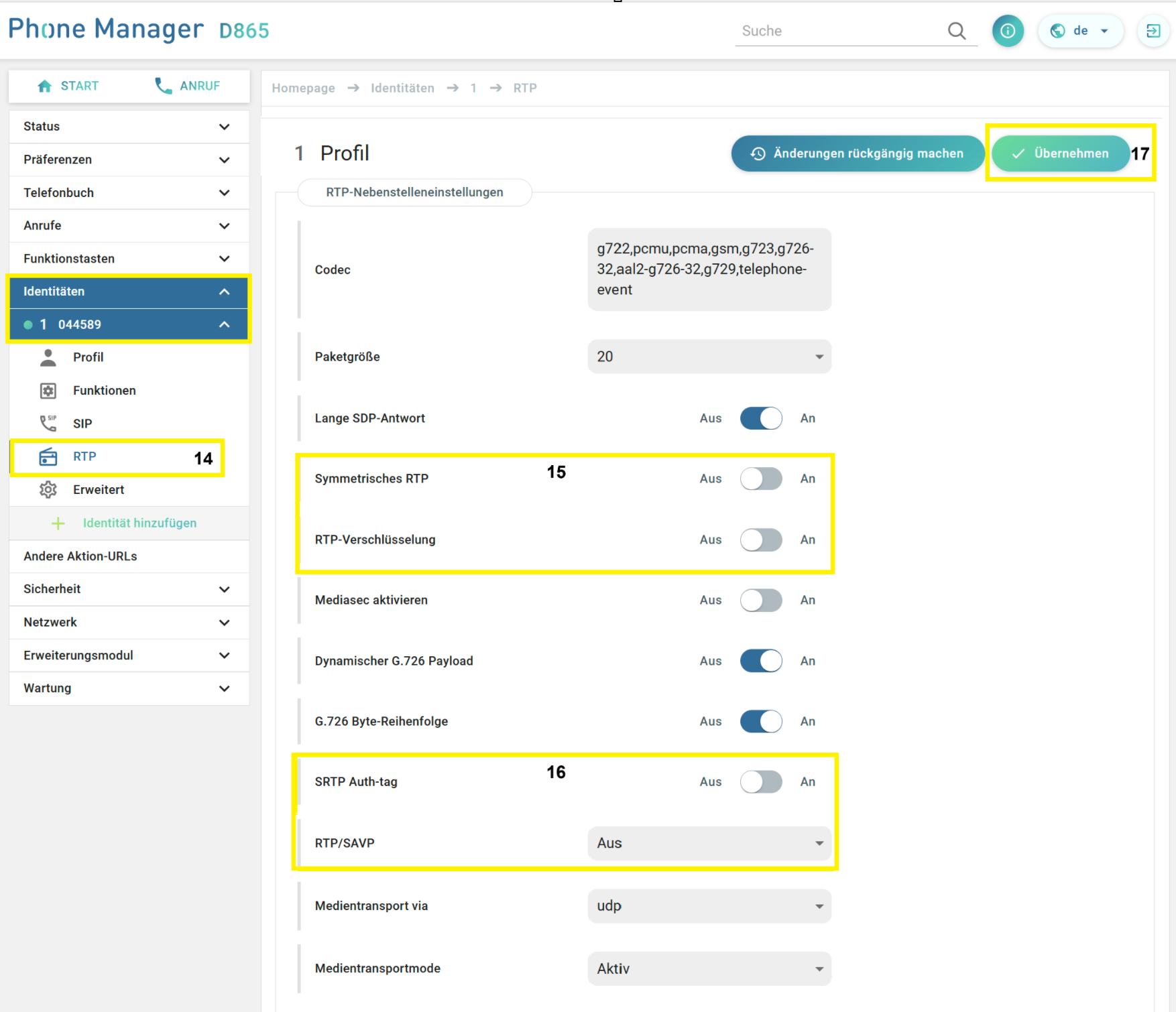
Task: Open the RTP/SAVP dropdown
Action: click(709, 843)
